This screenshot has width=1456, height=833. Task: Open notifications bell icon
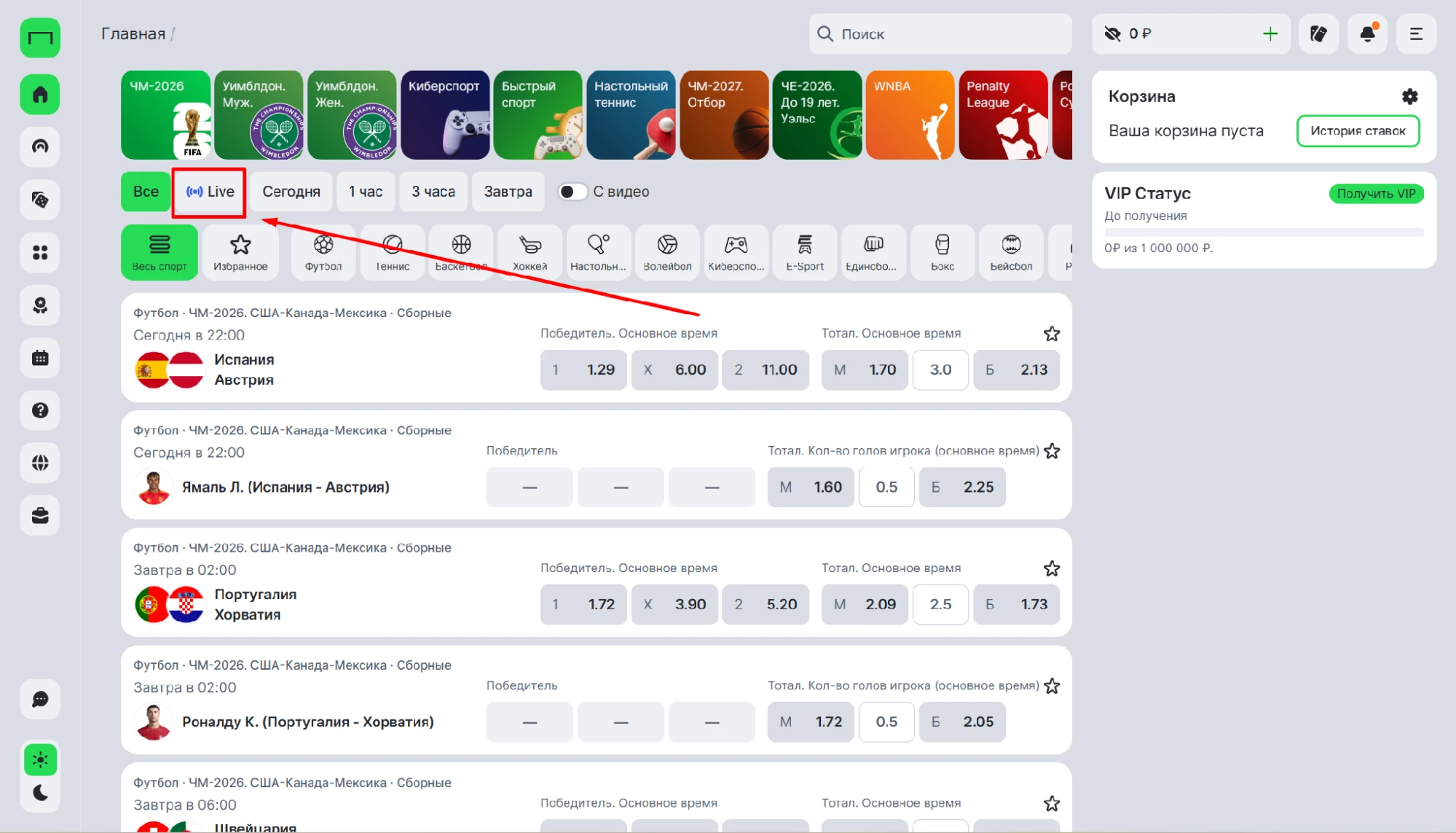pyautogui.click(x=1367, y=34)
